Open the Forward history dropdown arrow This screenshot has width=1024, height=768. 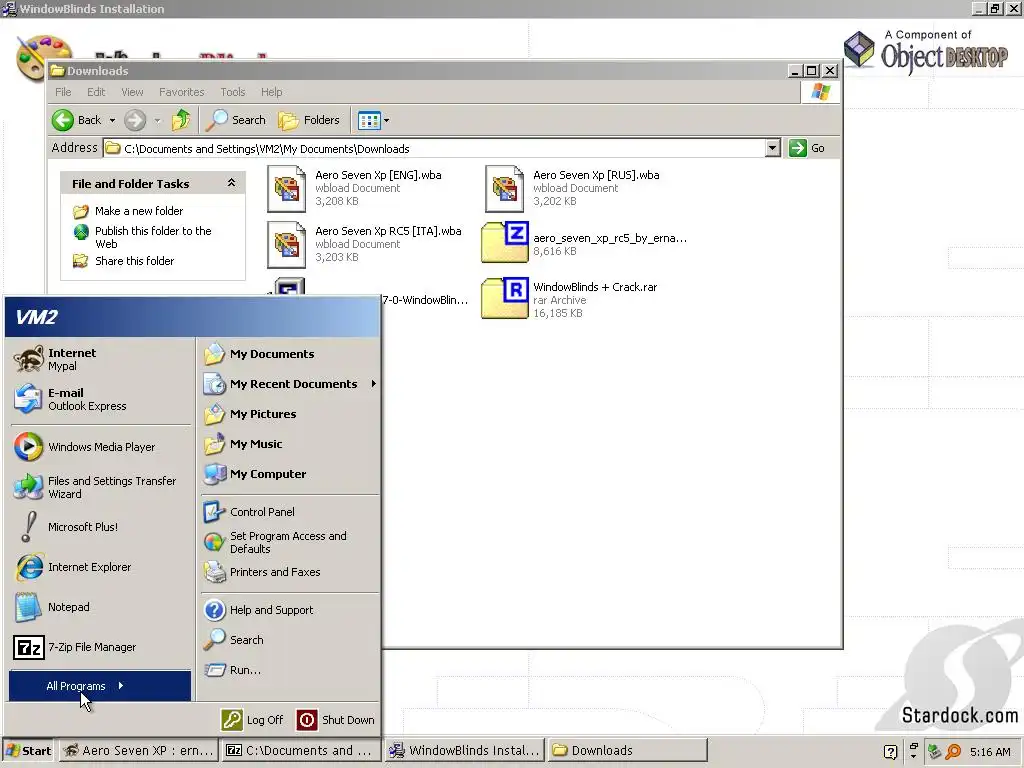(157, 120)
